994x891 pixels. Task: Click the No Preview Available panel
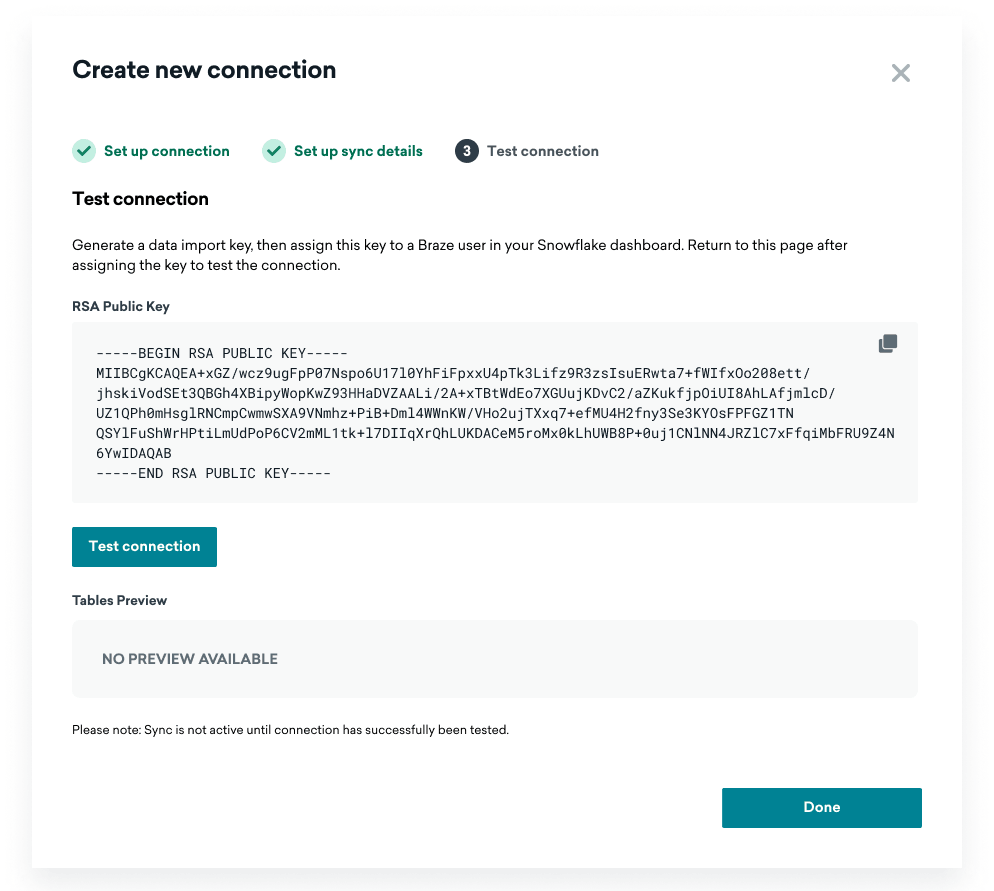(x=494, y=659)
